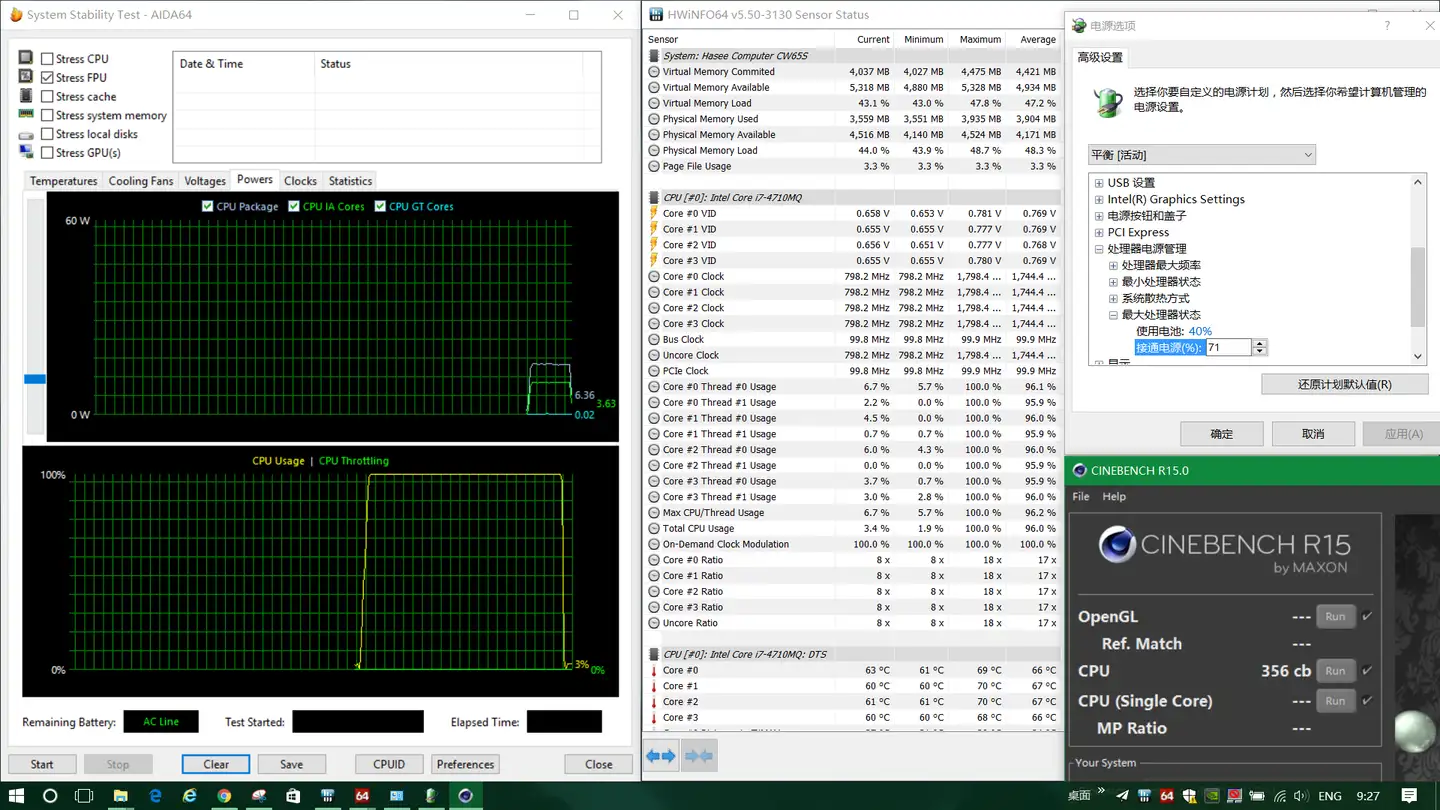Expand 处理器最大频率 sub-node

click(1113, 265)
